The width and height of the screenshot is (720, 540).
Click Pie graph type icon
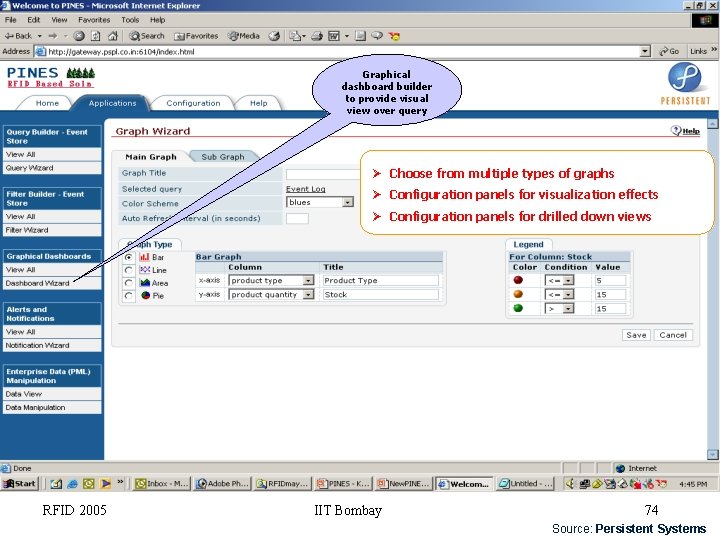[x=146, y=295]
